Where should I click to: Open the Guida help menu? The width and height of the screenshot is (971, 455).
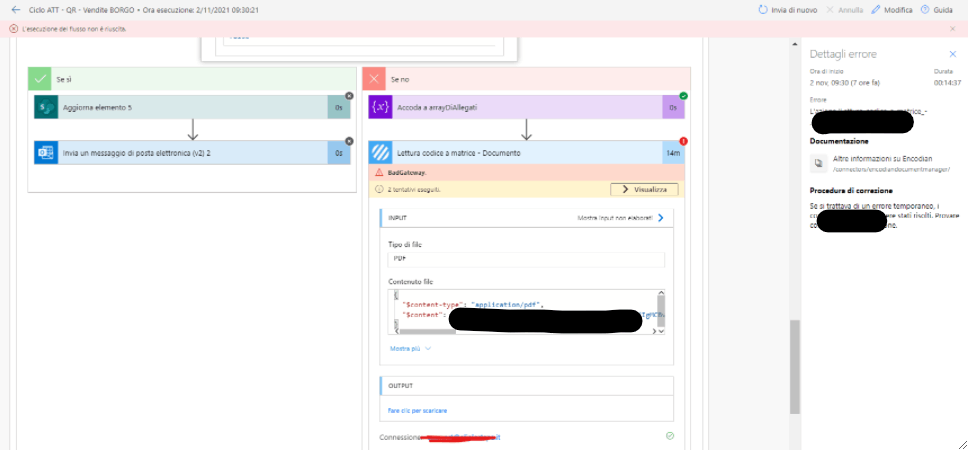point(936,10)
